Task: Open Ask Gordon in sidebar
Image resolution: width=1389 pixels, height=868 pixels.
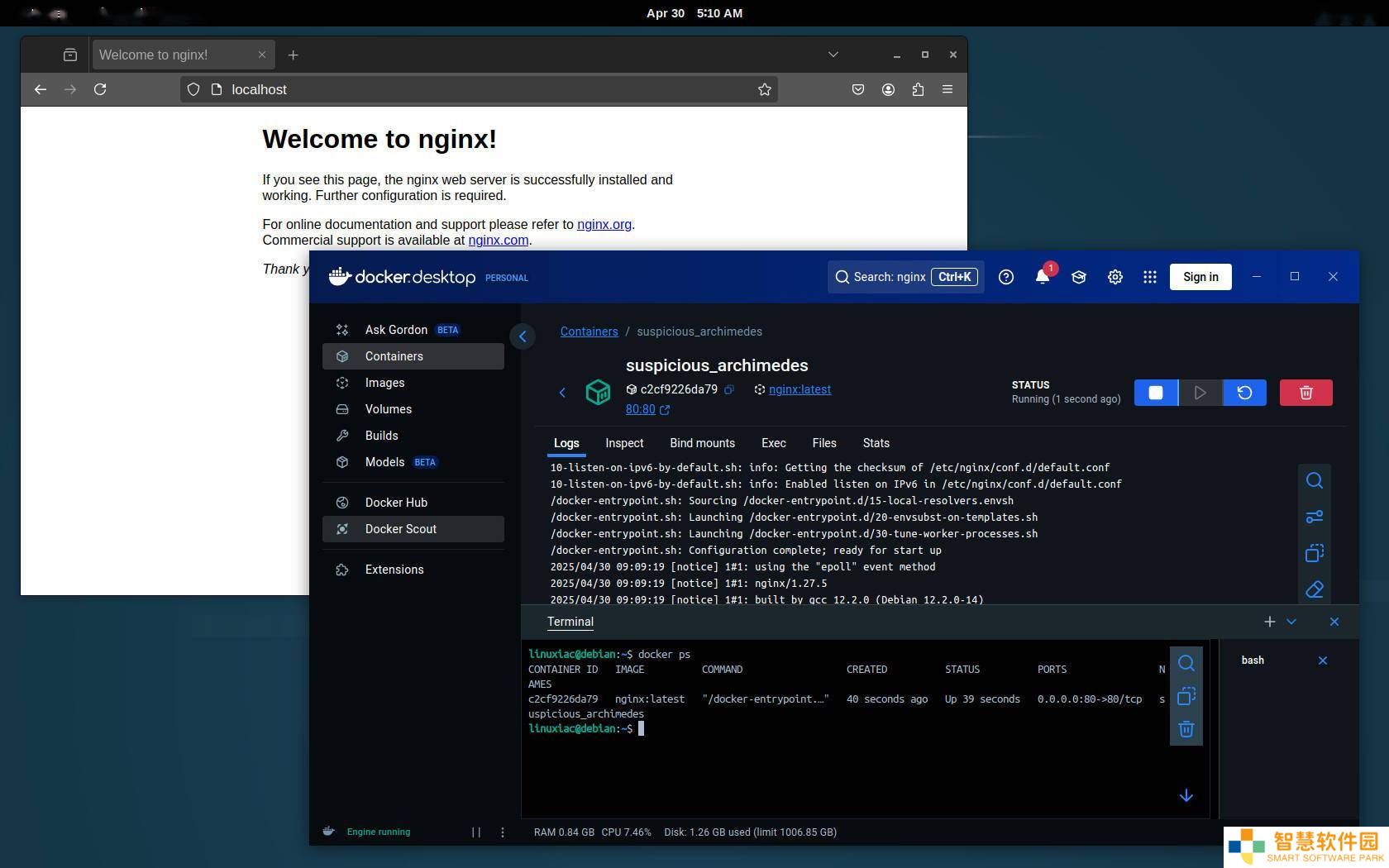Action: (413, 330)
